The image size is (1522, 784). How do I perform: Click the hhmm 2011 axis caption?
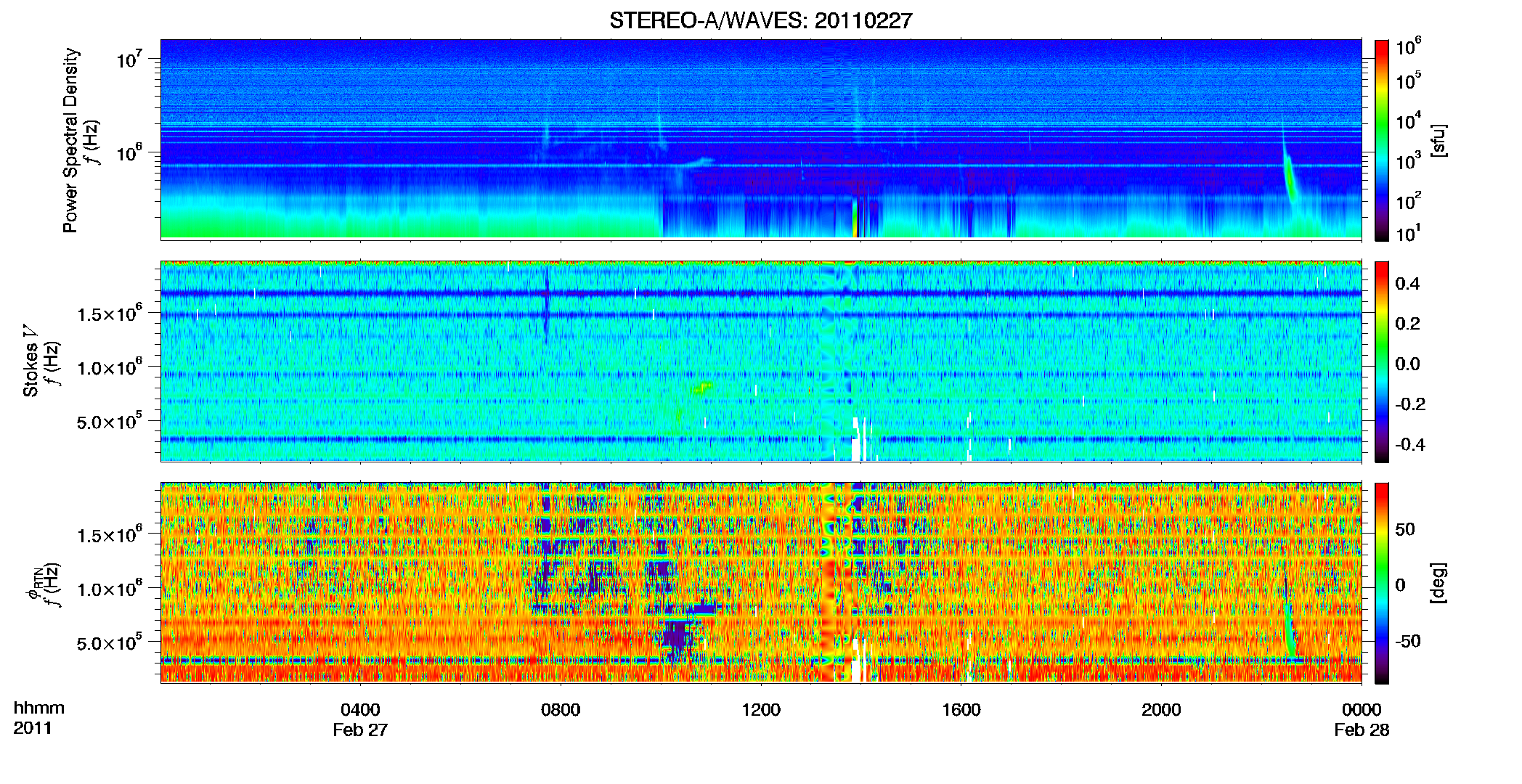click(x=39, y=718)
